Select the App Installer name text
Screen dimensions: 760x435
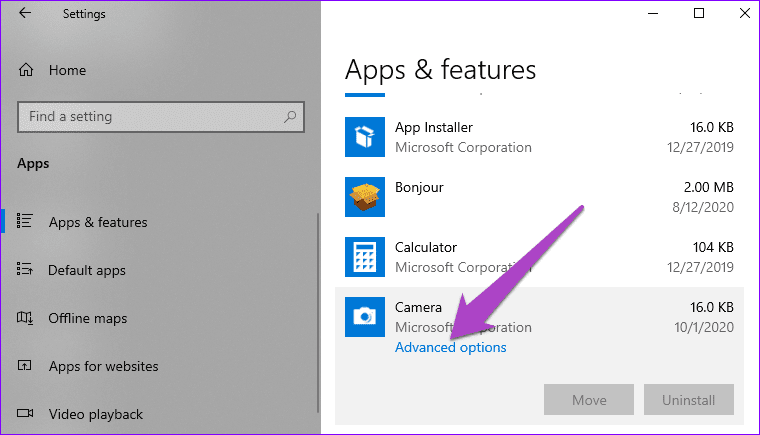click(434, 128)
